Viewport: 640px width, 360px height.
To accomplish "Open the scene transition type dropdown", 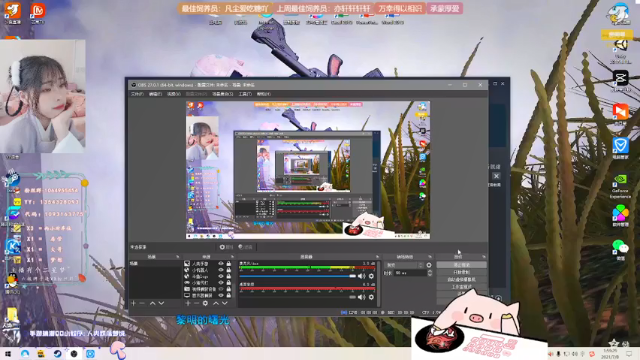I will coord(404,265).
